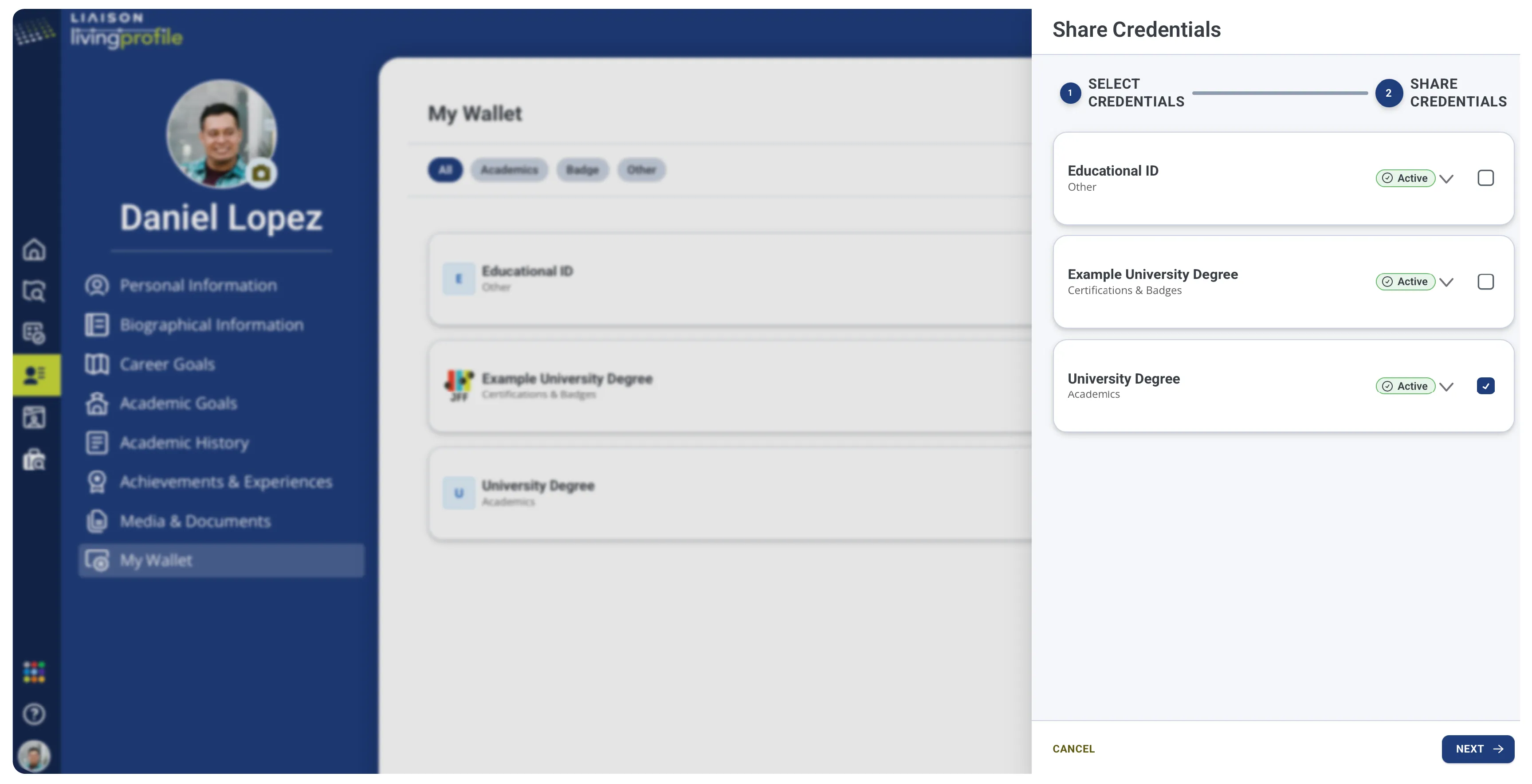Select the Academics filter tab
Image resolution: width=1532 pixels, height=784 pixels.
[509, 170]
